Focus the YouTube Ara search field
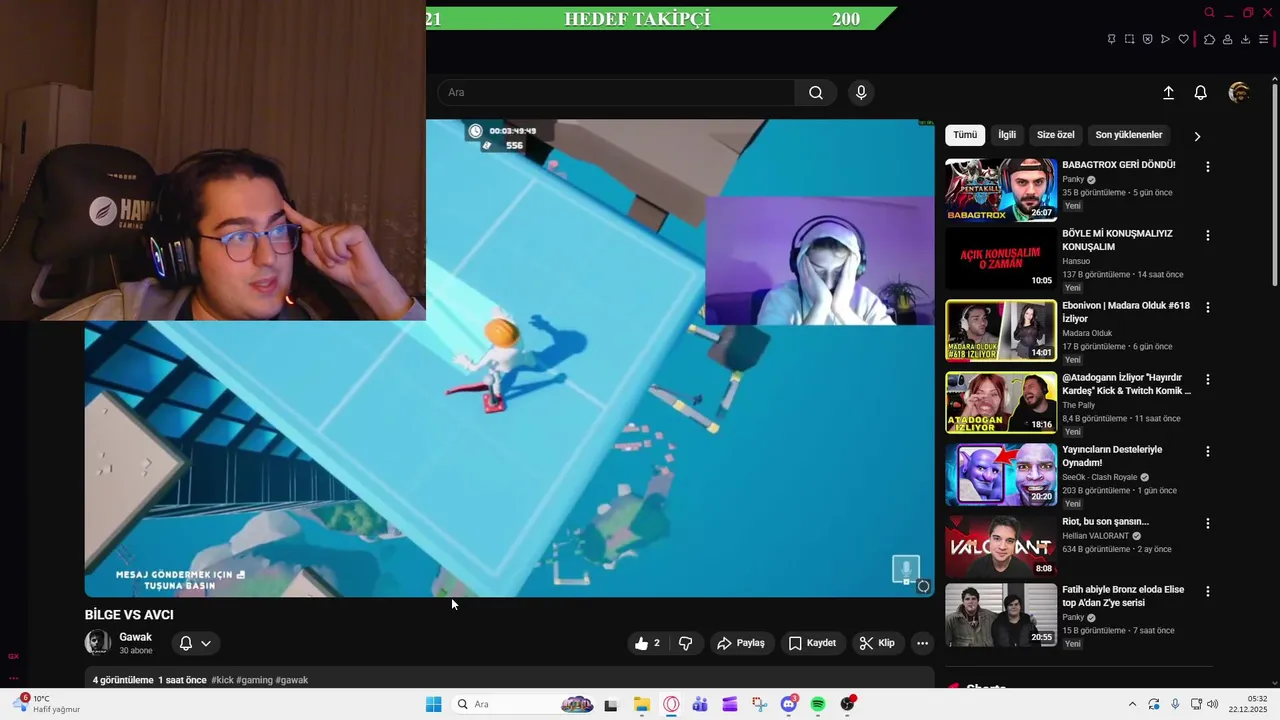Screen dimensions: 1280x720 pos(616,93)
